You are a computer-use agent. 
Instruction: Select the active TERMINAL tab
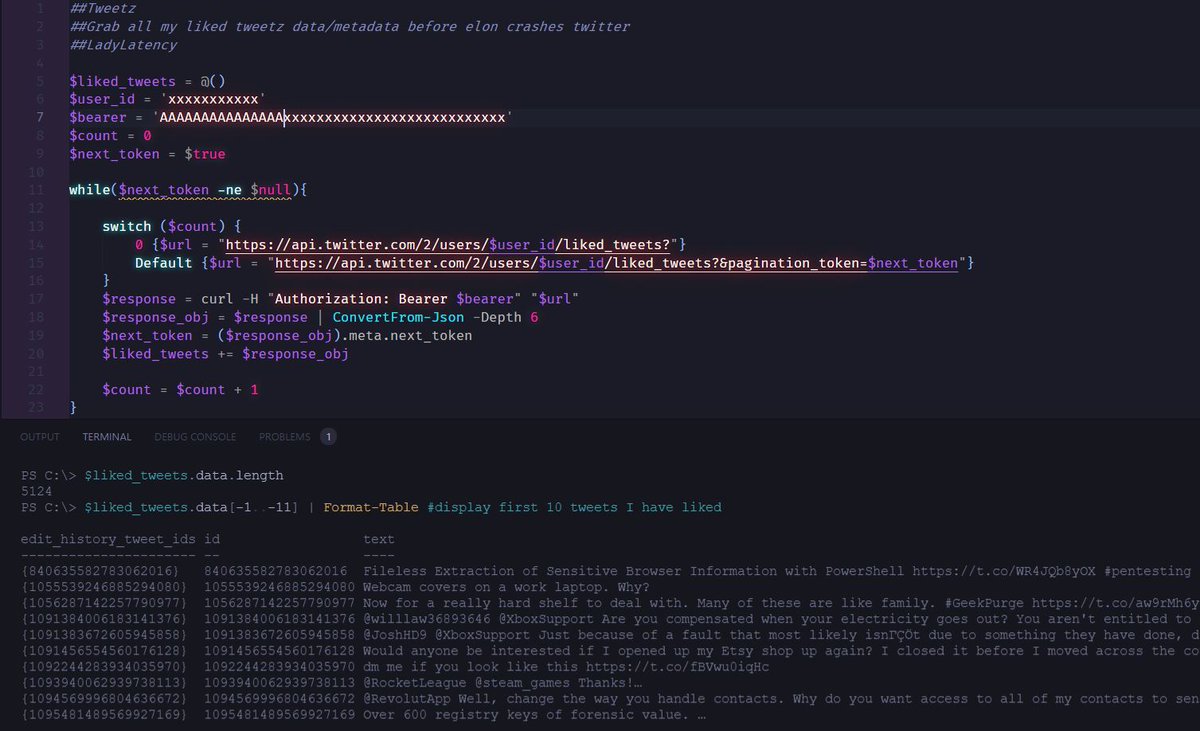pos(106,436)
